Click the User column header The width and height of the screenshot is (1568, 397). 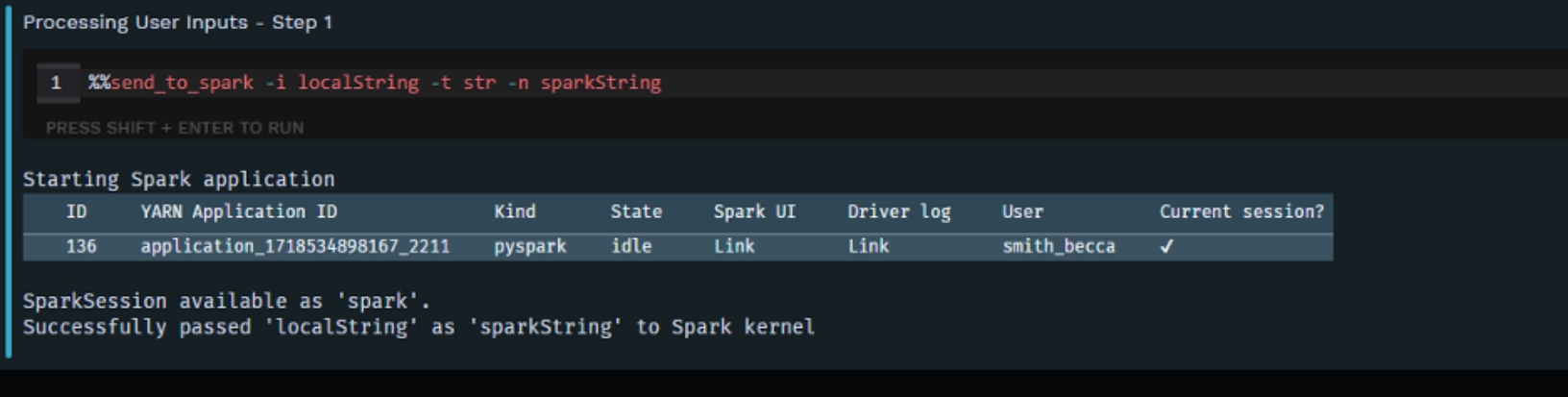[1022, 211]
